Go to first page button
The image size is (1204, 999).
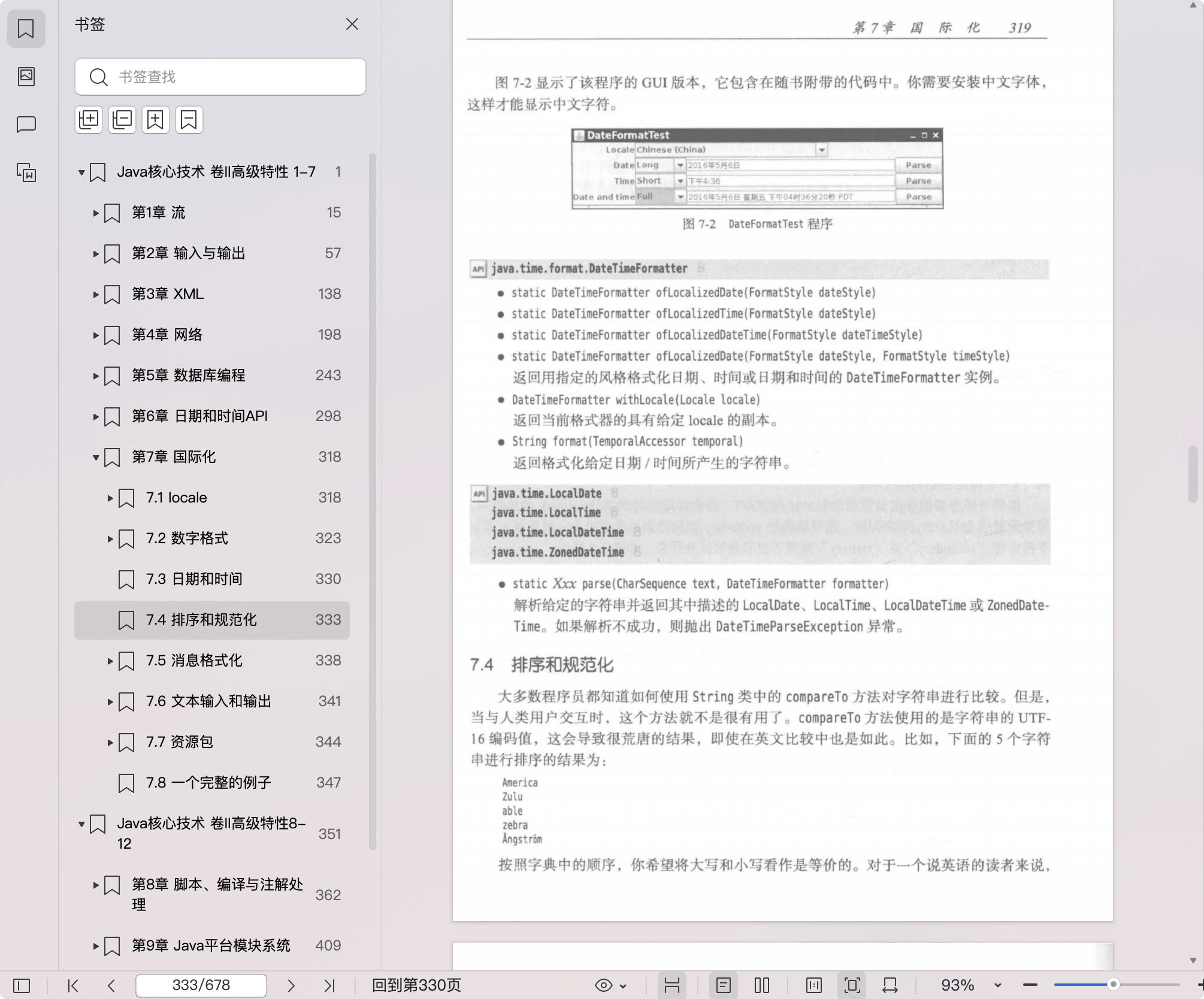pyautogui.click(x=73, y=985)
